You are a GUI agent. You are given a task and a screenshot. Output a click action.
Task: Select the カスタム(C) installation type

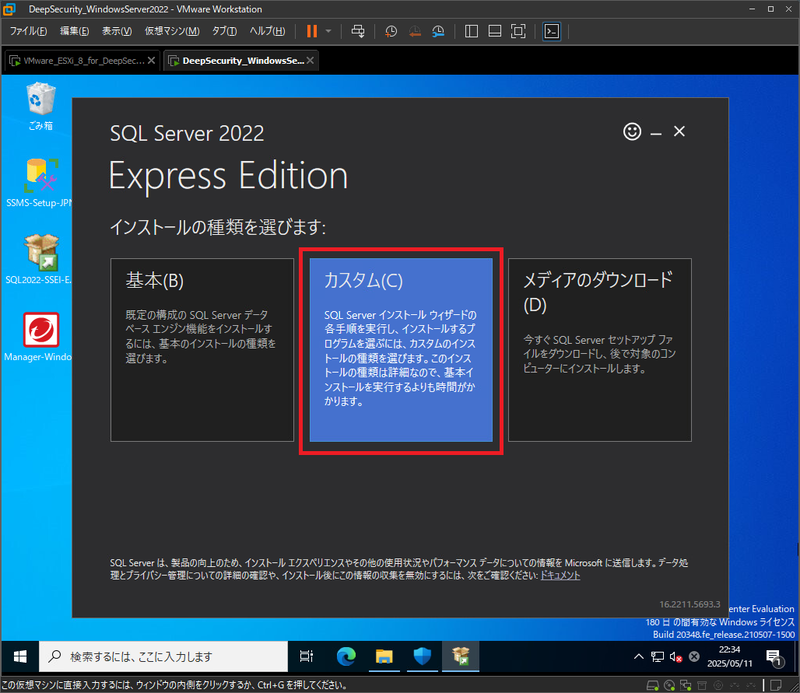click(x=401, y=350)
